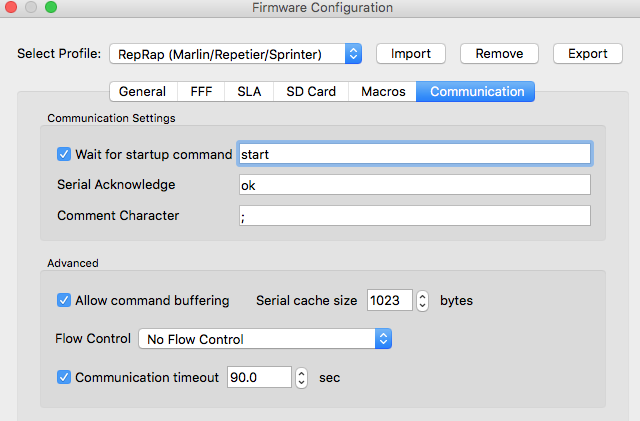640x421 pixels.
Task: Close the Firmware Configuration window
Action: pos(11,7)
